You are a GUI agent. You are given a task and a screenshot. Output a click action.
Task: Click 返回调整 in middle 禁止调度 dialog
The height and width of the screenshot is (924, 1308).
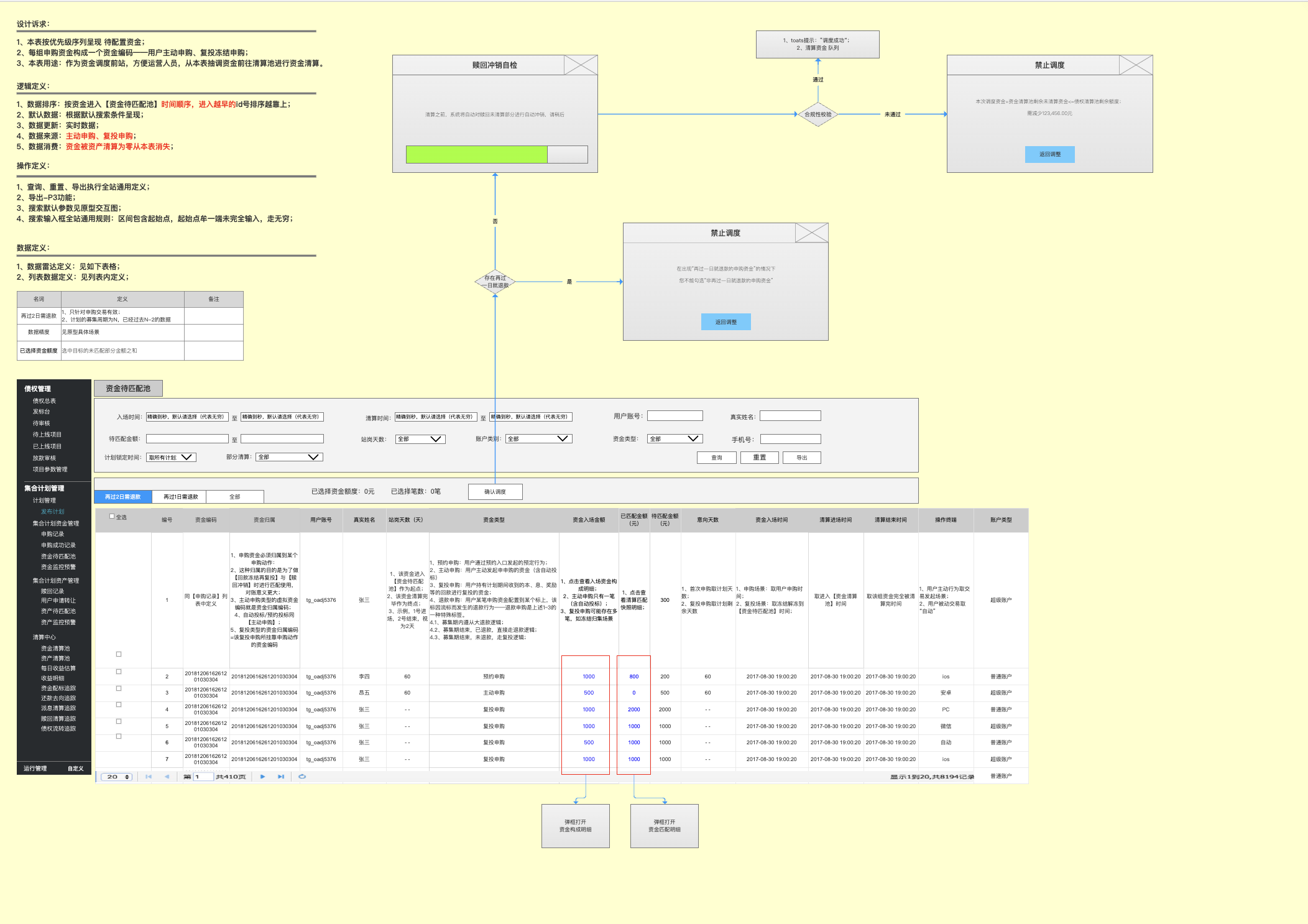click(725, 322)
